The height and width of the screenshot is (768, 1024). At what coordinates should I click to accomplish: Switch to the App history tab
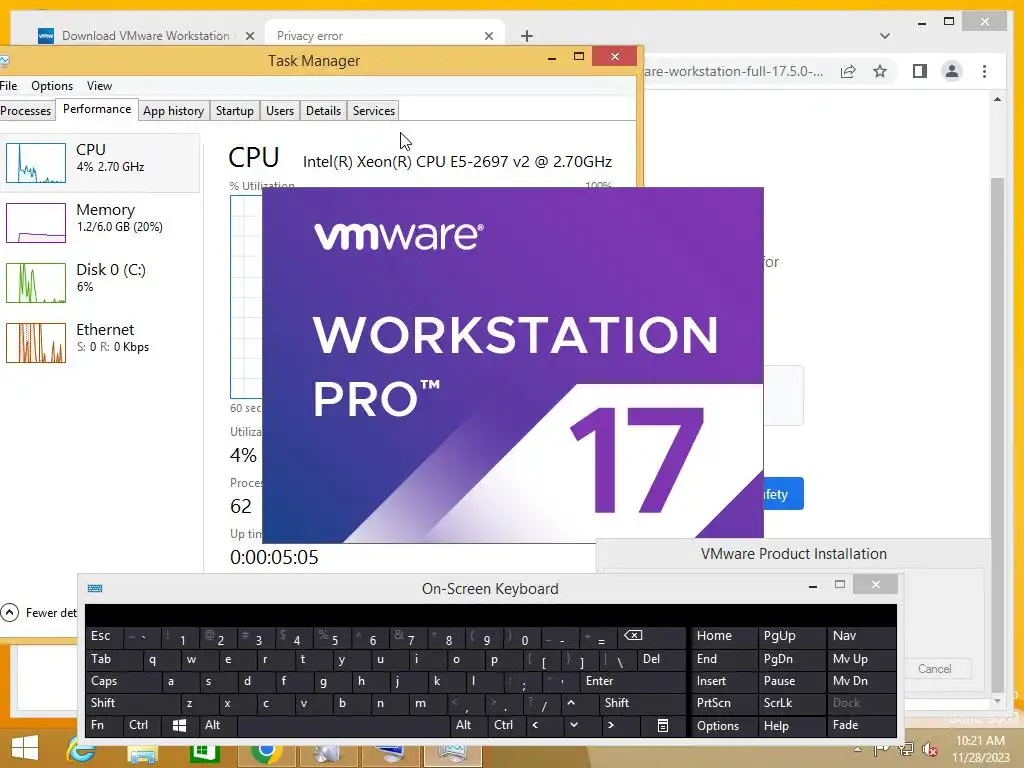tap(174, 111)
